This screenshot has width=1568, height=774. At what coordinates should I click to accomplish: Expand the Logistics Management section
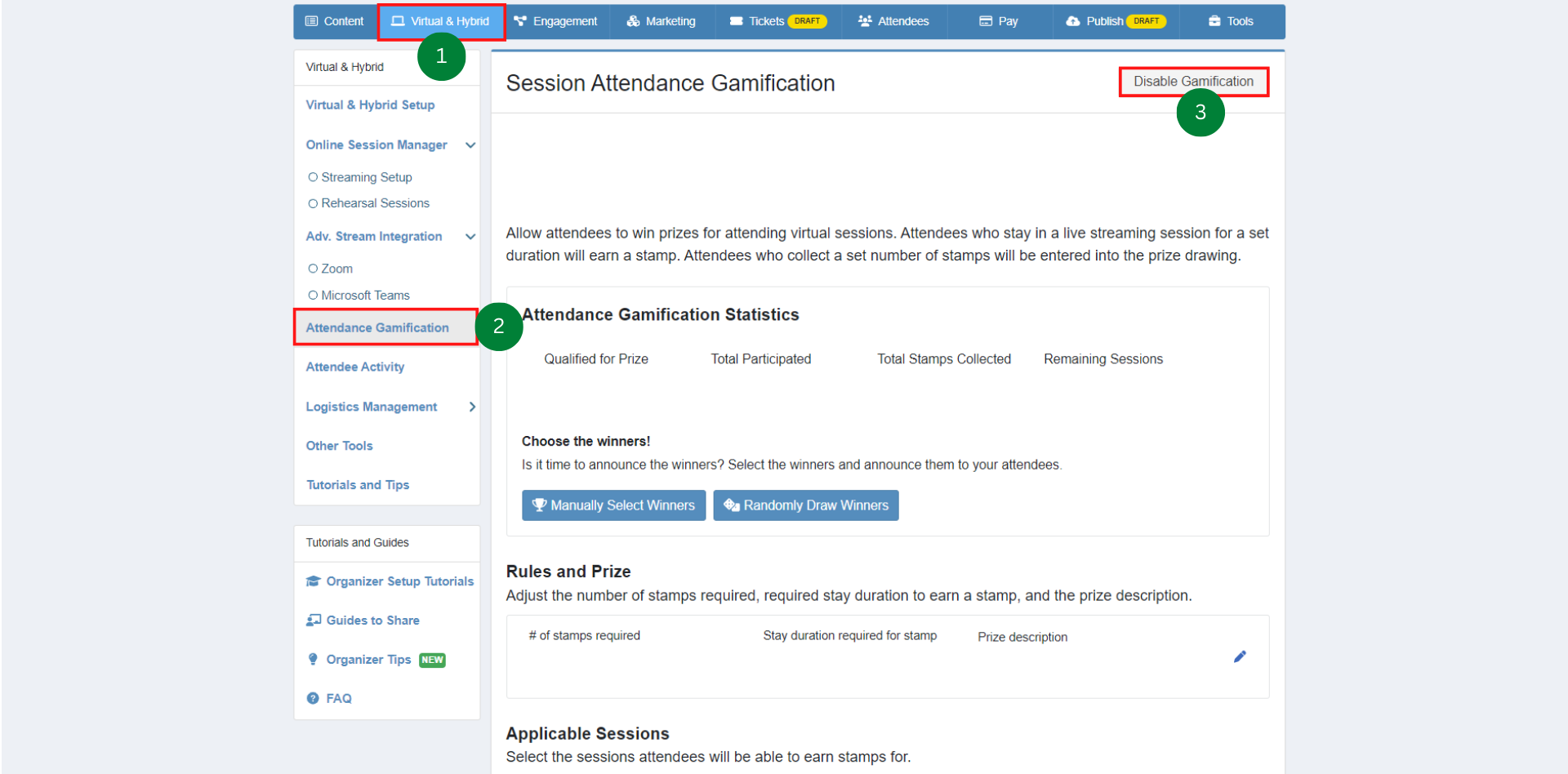(471, 407)
